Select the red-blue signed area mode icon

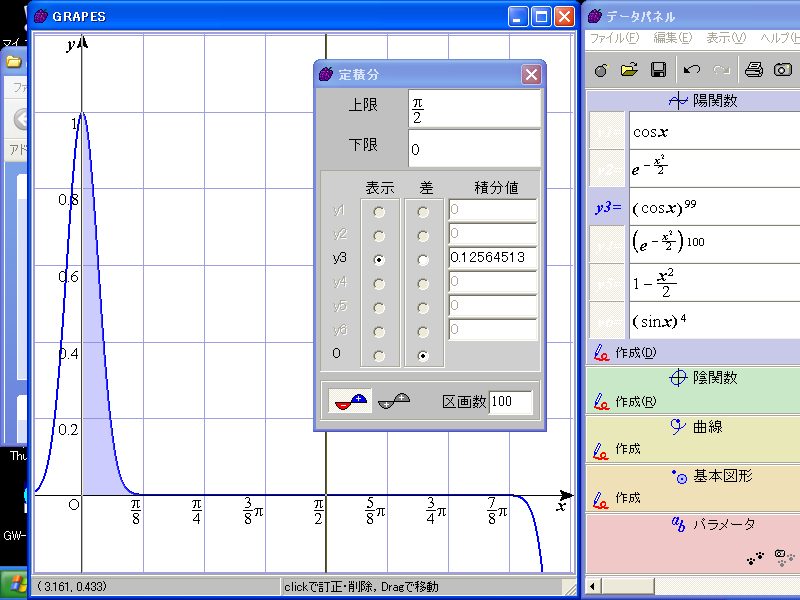[x=349, y=401]
